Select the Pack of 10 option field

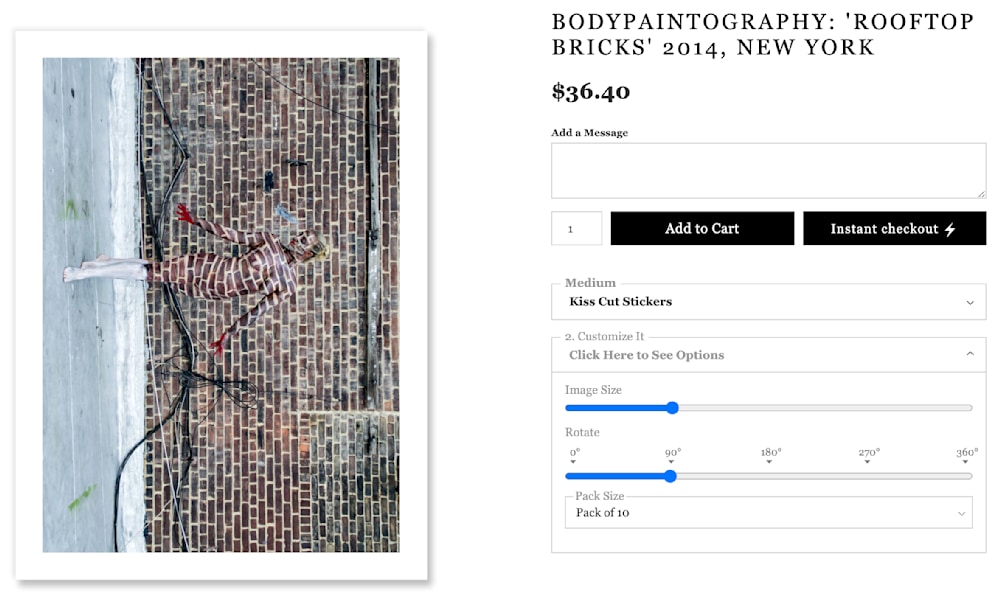pyautogui.click(x=768, y=512)
